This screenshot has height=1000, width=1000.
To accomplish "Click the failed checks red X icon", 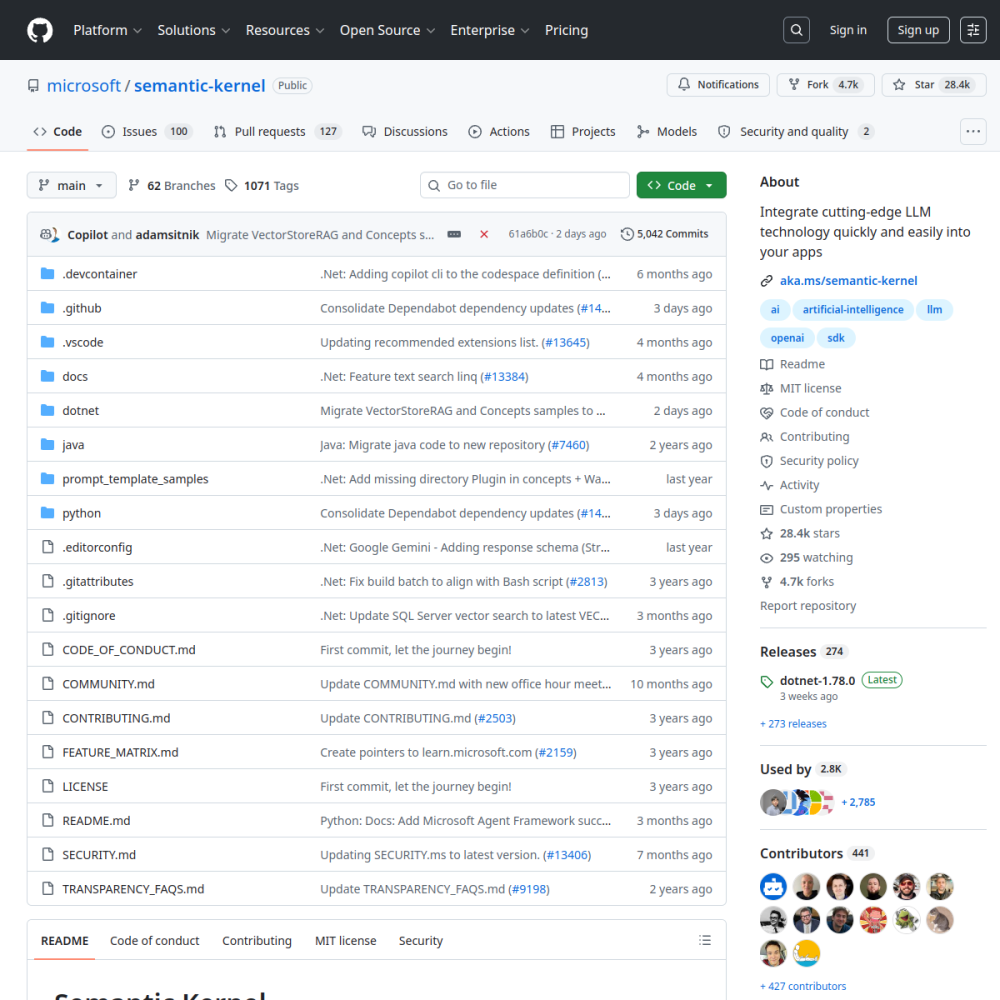I will [x=484, y=234].
